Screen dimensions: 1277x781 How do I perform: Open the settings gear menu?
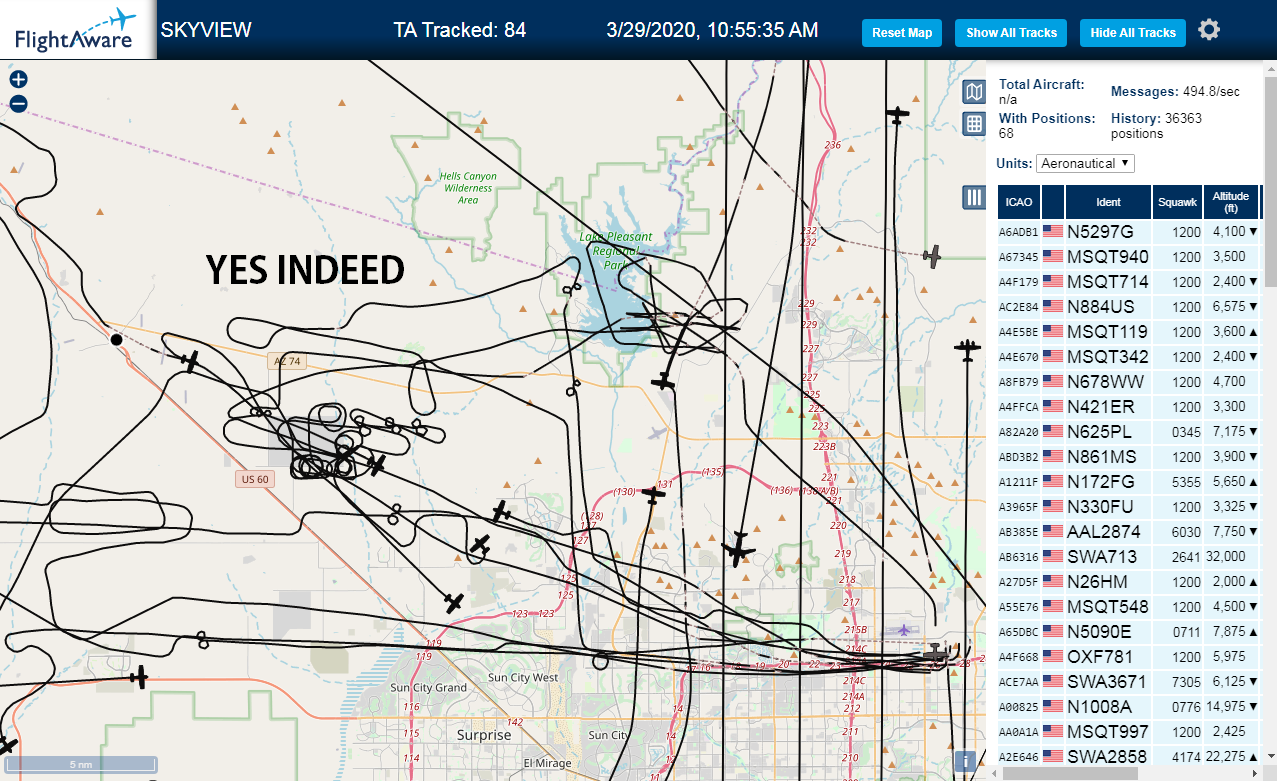point(1209,30)
